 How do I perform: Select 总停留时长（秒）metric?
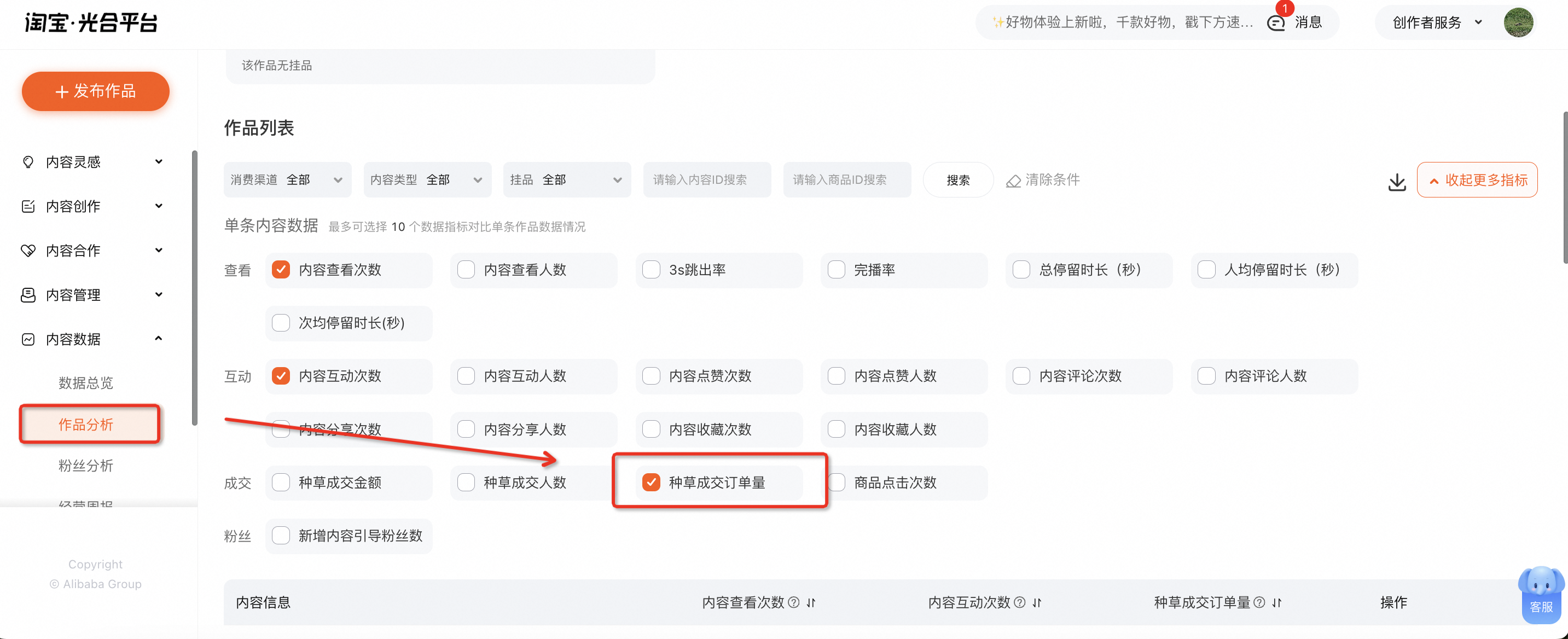[1021, 270]
